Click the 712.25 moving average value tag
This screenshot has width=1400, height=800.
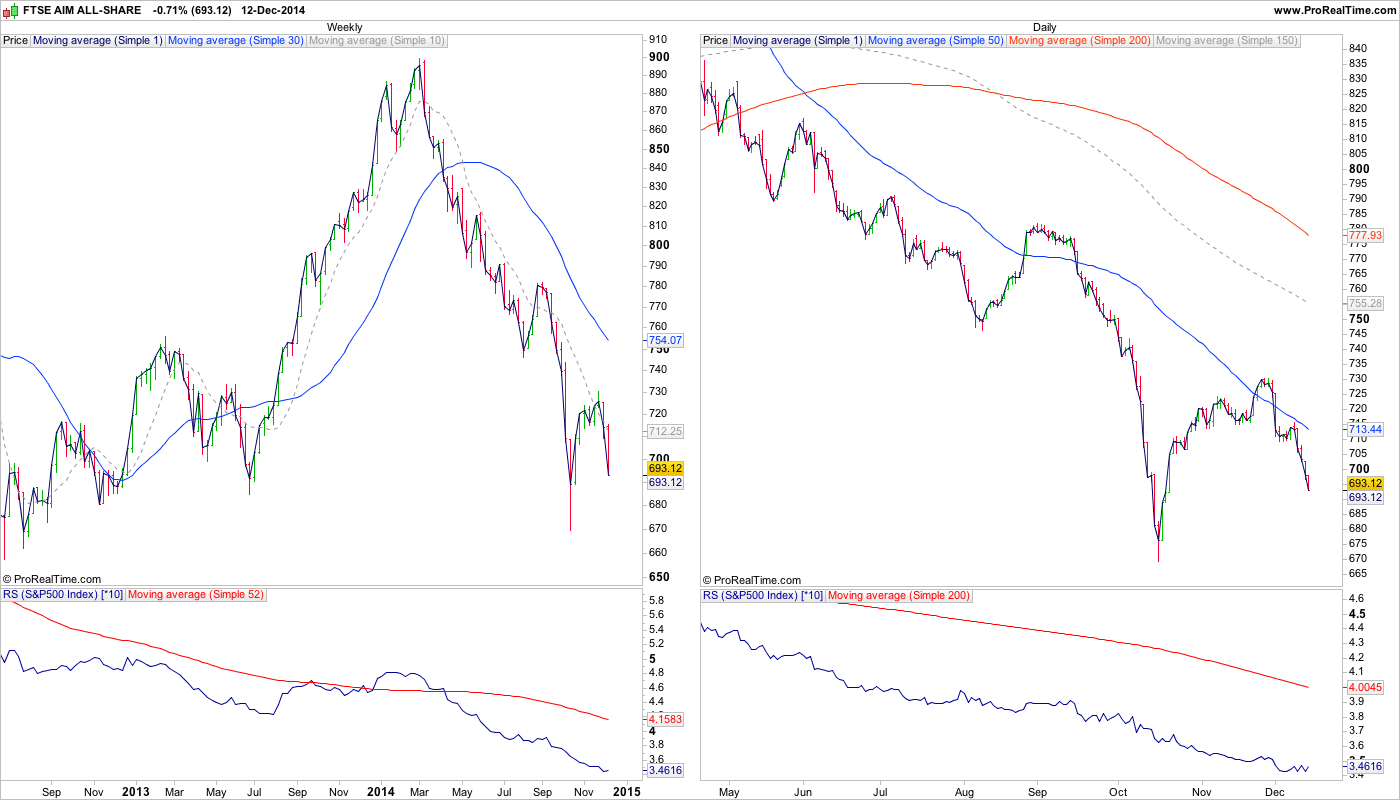tap(665, 432)
